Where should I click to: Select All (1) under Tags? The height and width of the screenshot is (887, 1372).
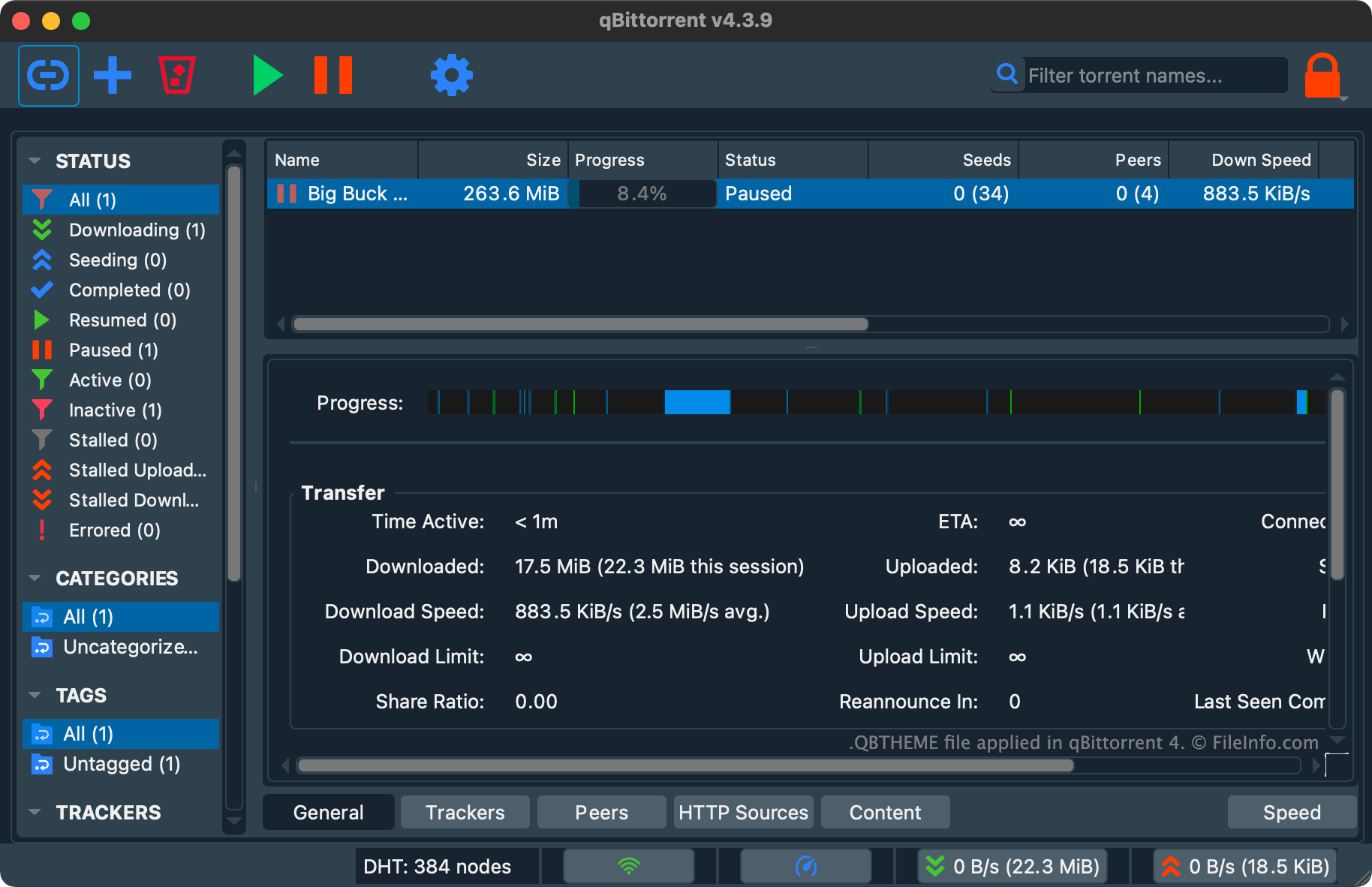coord(121,734)
